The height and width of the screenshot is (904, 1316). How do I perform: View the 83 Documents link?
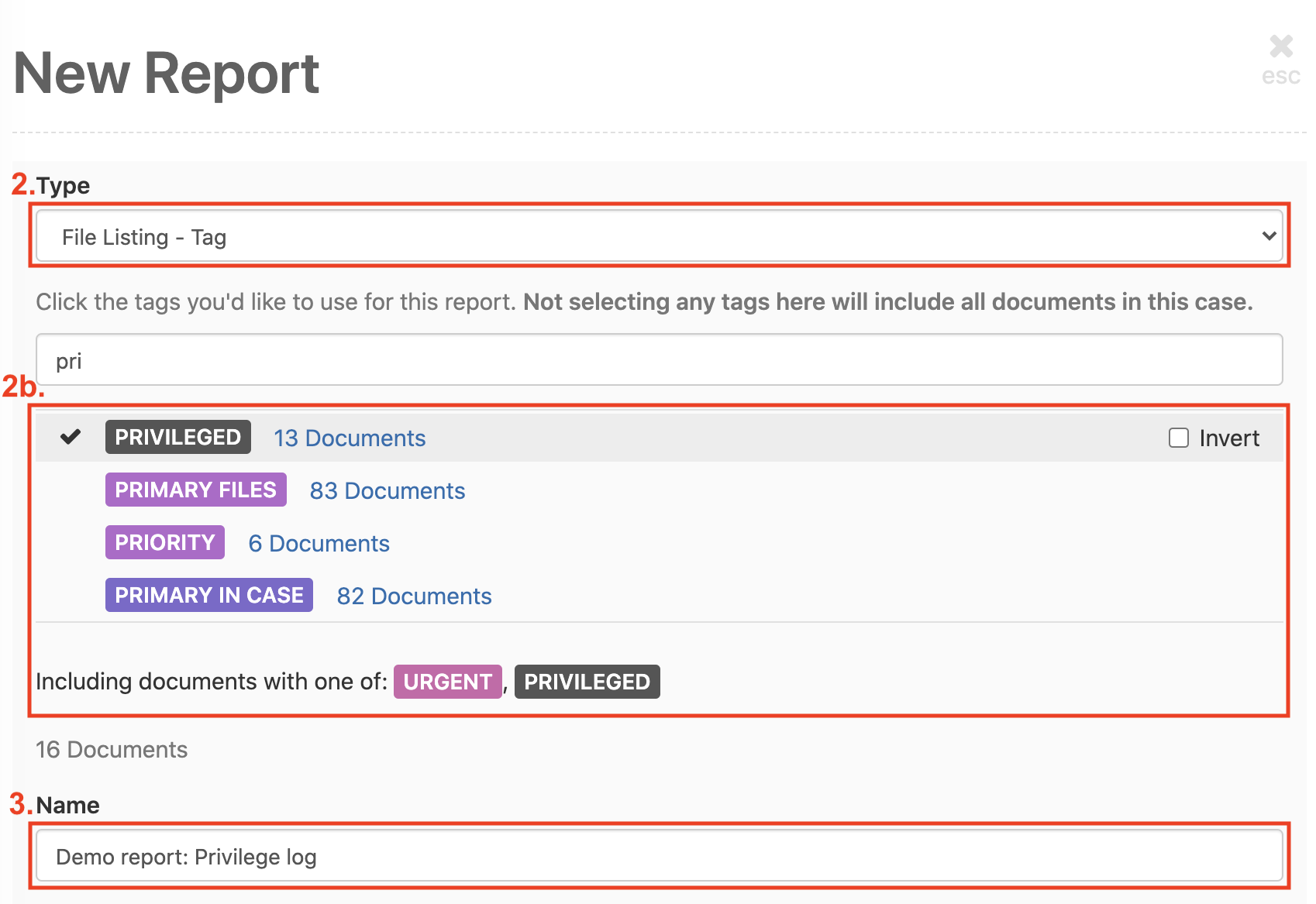click(388, 490)
